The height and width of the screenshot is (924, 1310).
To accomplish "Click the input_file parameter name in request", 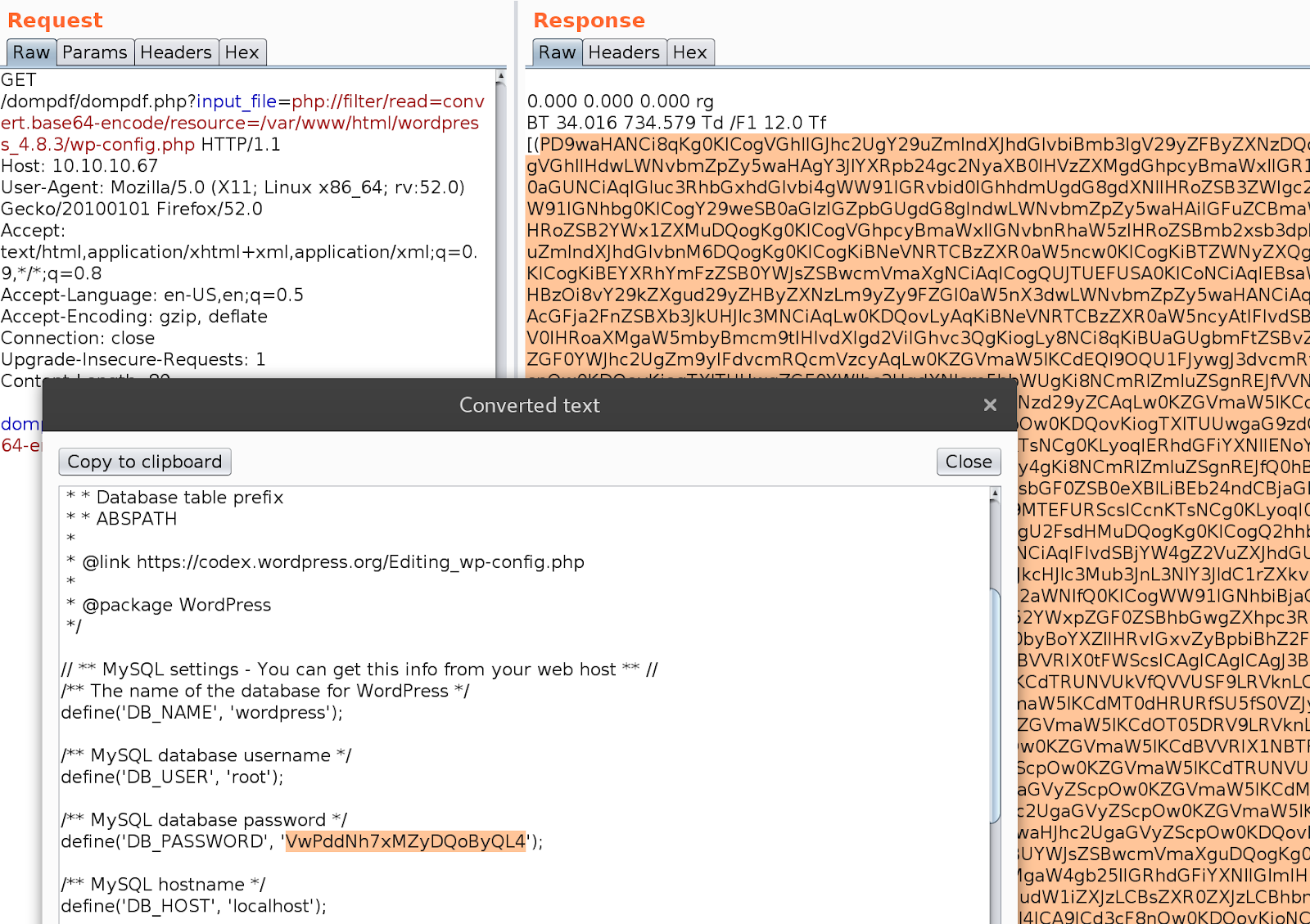I will [x=237, y=101].
